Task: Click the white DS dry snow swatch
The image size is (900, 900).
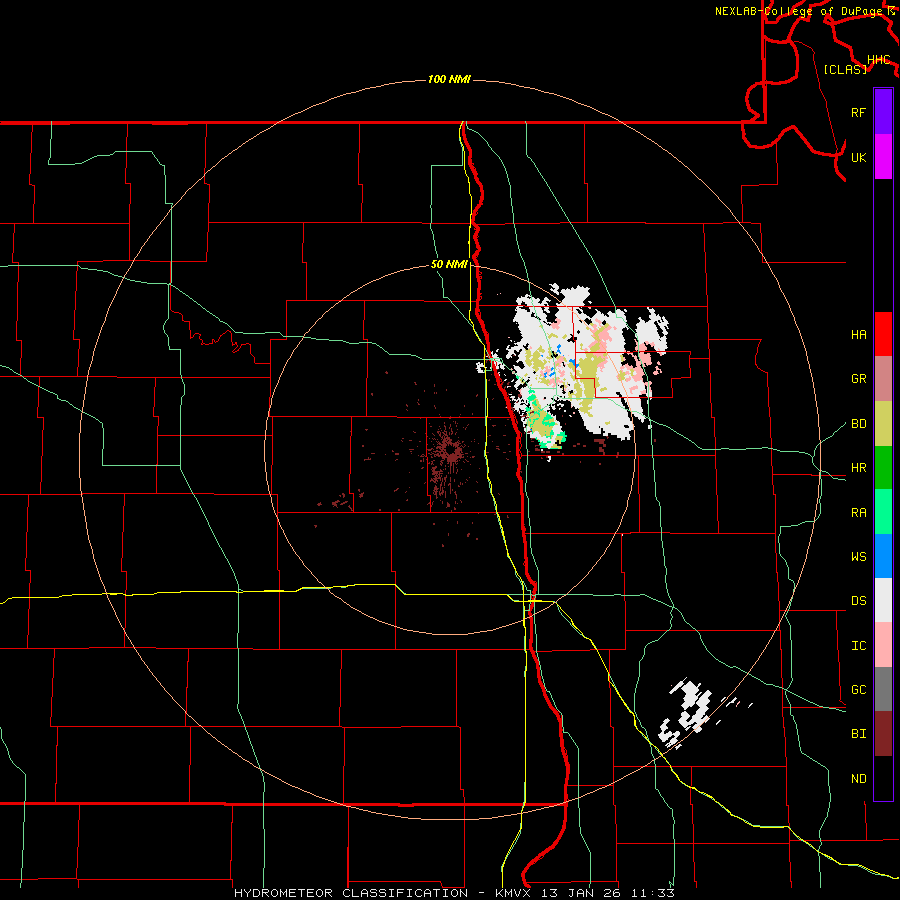Action: (x=883, y=600)
